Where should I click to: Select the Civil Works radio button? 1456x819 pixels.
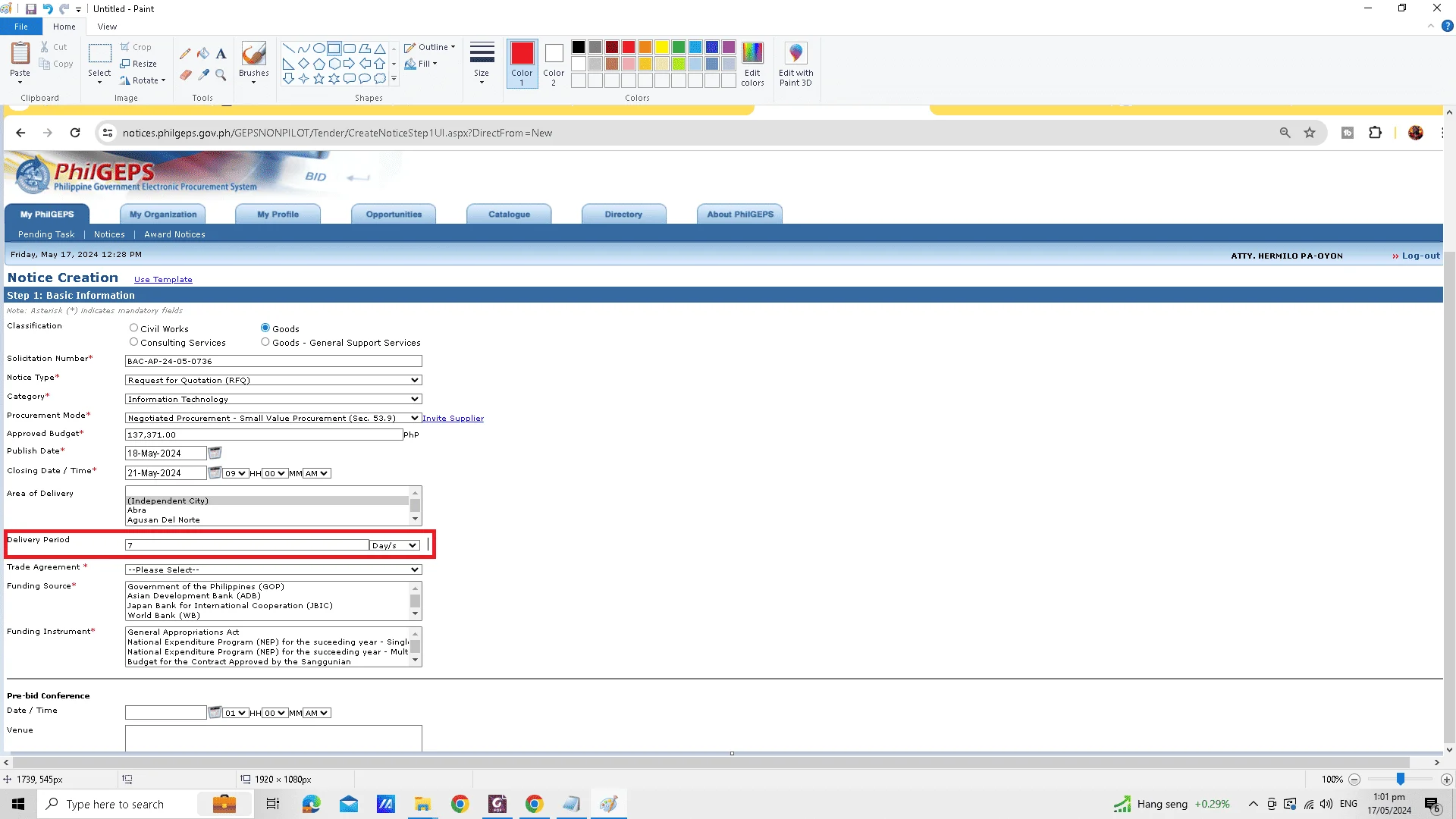(x=133, y=328)
